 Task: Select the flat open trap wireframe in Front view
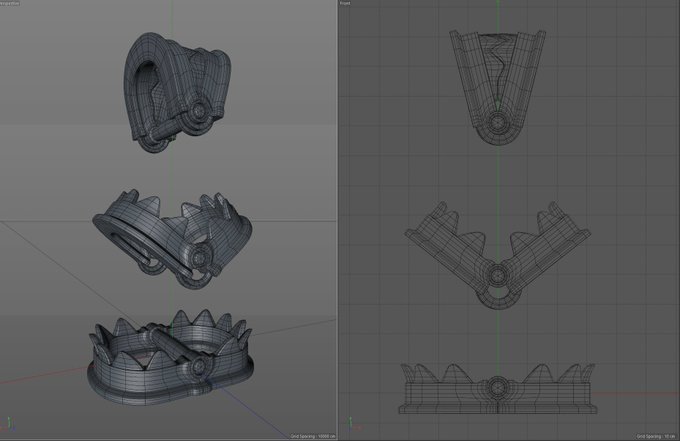pos(497,389)
